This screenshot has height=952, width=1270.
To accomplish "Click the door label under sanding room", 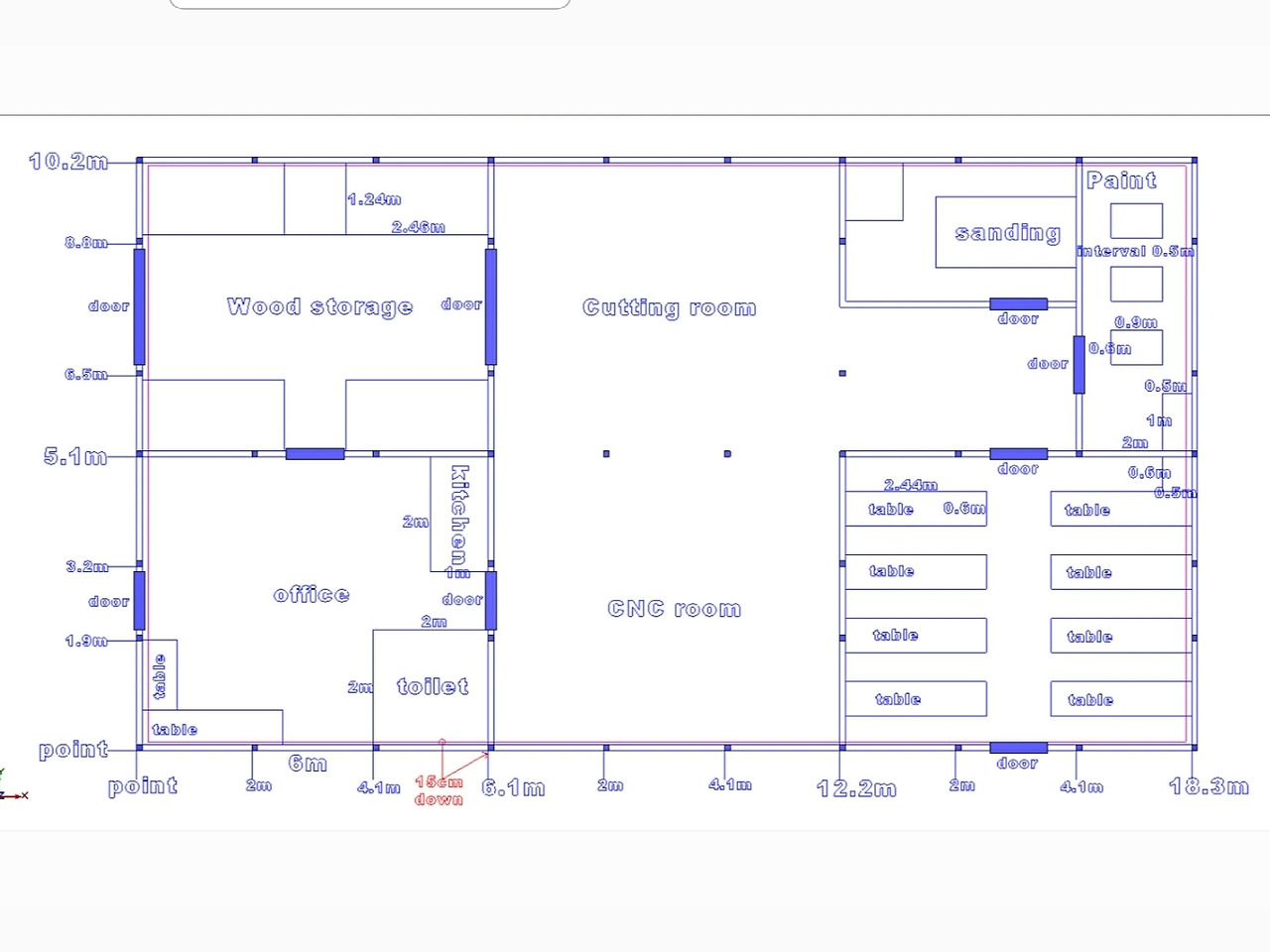I will [1018, 318].
